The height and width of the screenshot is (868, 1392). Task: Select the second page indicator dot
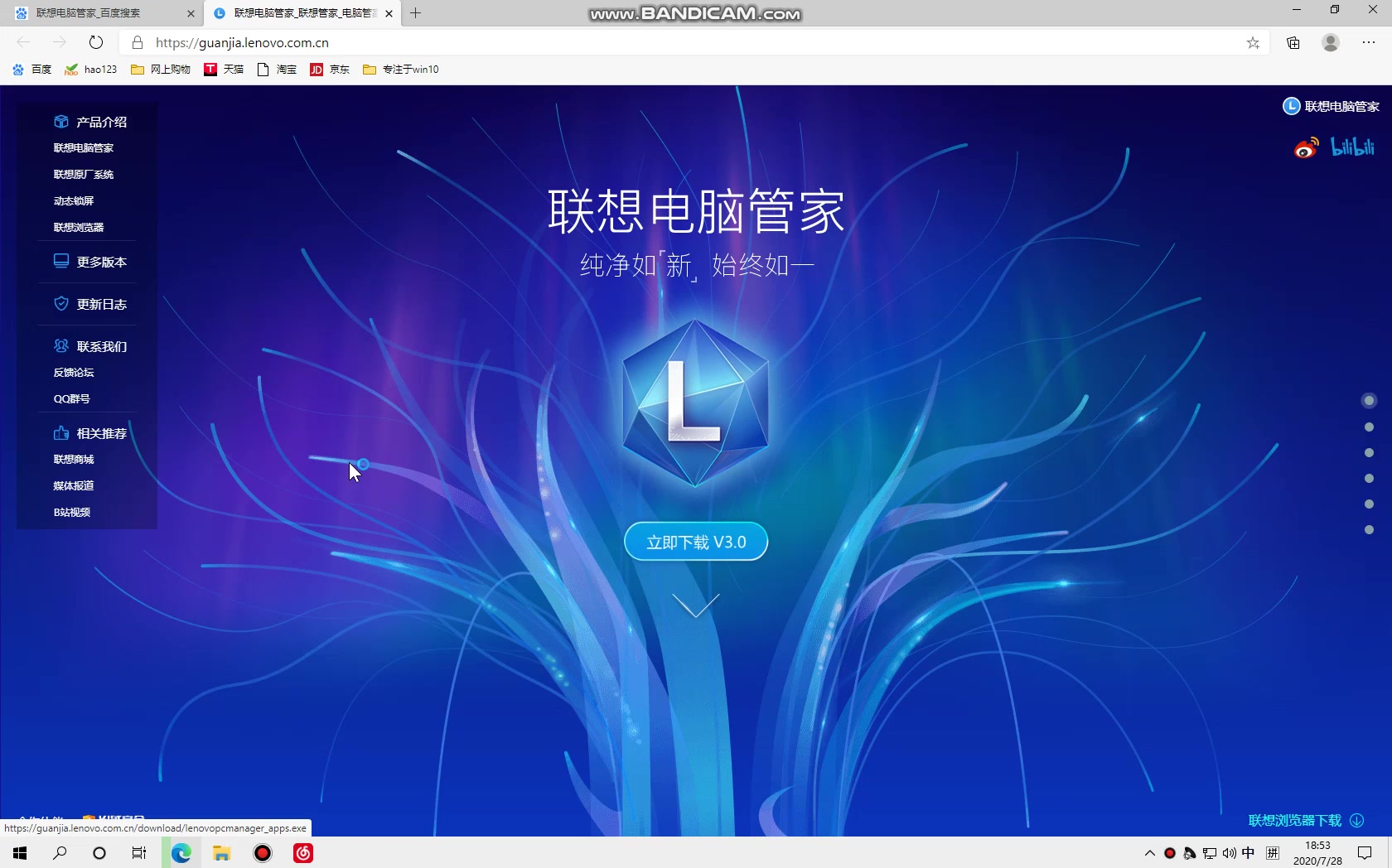[x=1369, y=427]
